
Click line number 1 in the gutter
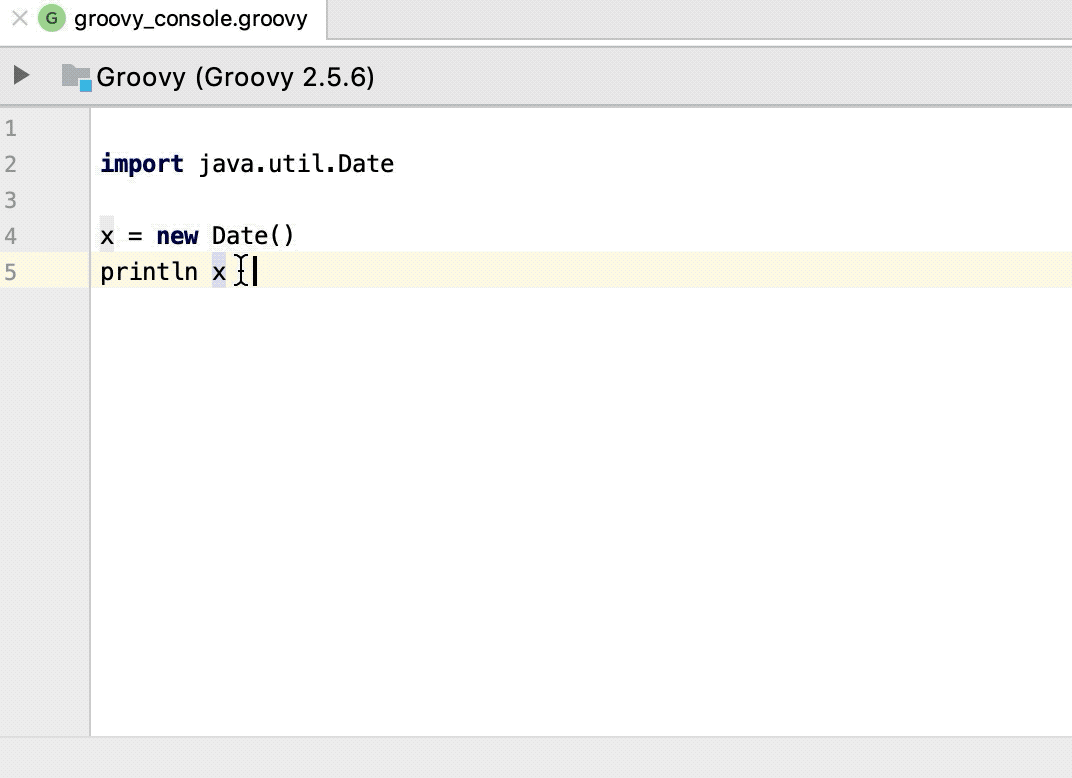click(12, 128)
